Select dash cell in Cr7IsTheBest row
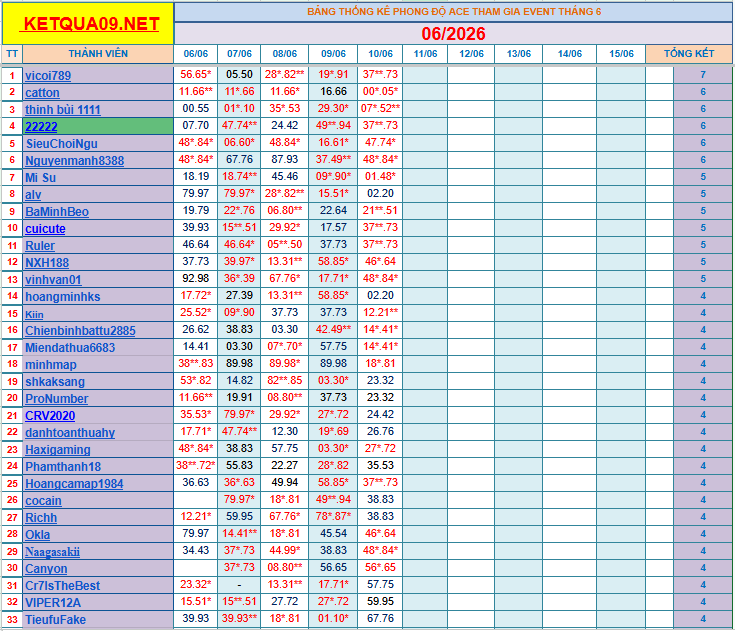Image resolution: width=735 pixels, height=631 pixels. [x=239, y=585]
